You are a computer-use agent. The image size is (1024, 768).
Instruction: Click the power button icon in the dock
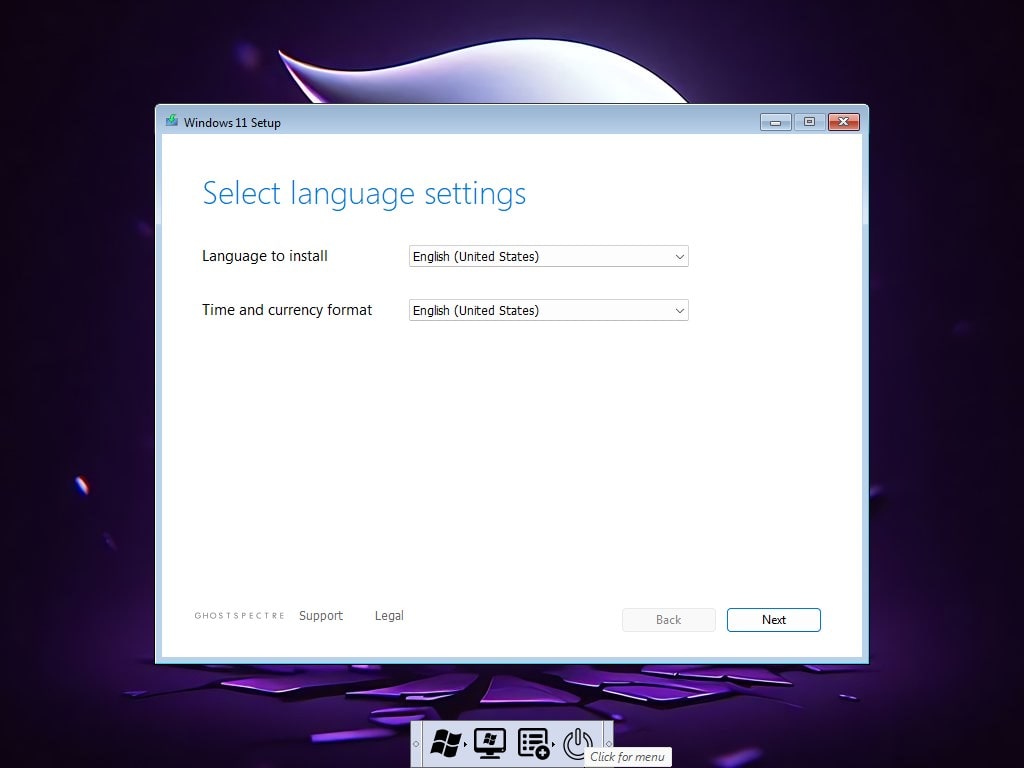pyautogui.click(x=577, y=744)
